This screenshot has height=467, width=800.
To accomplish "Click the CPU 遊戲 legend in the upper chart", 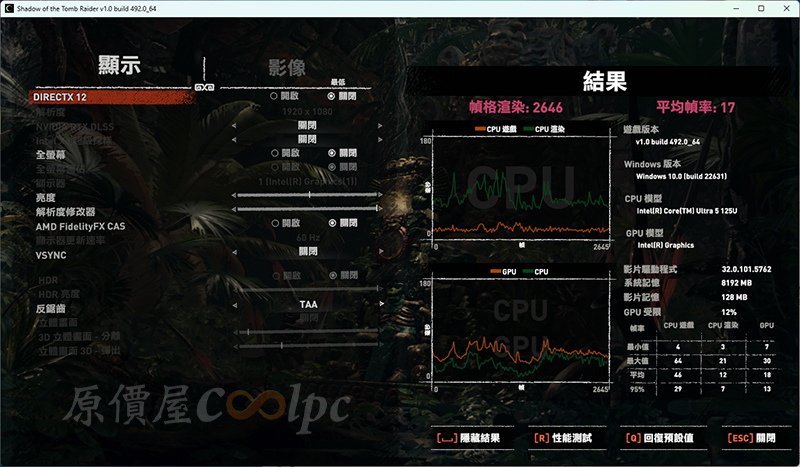I will pyautogui.click(x=495, y=129).
